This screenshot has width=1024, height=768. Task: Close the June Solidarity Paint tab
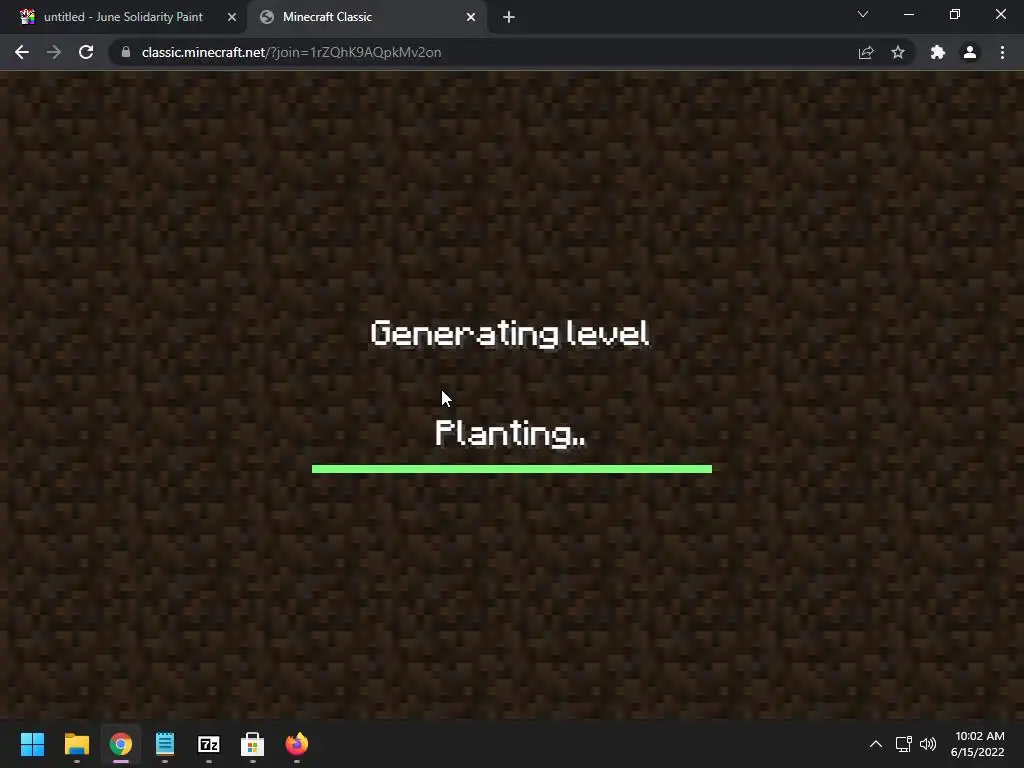point(232,17)
